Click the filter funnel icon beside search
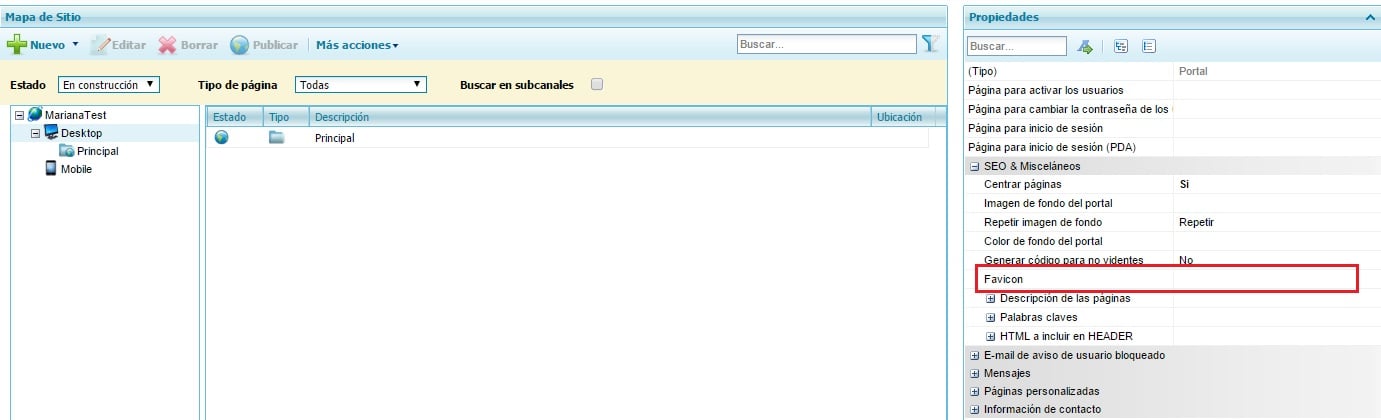Image resolution: width=1381 pixels, height=420 pixels. coord(930,44)
